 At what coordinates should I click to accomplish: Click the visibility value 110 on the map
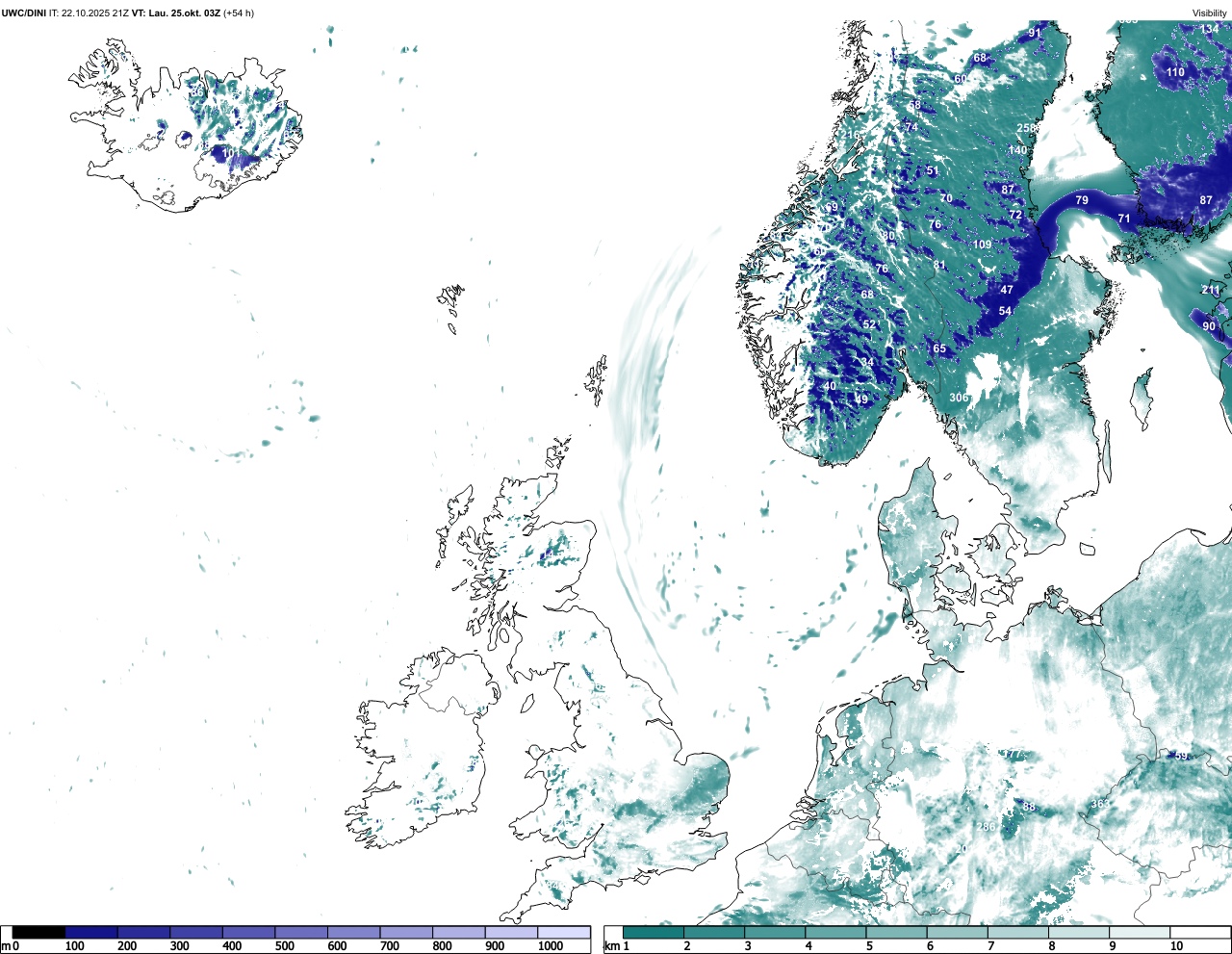pos(1175,72)
